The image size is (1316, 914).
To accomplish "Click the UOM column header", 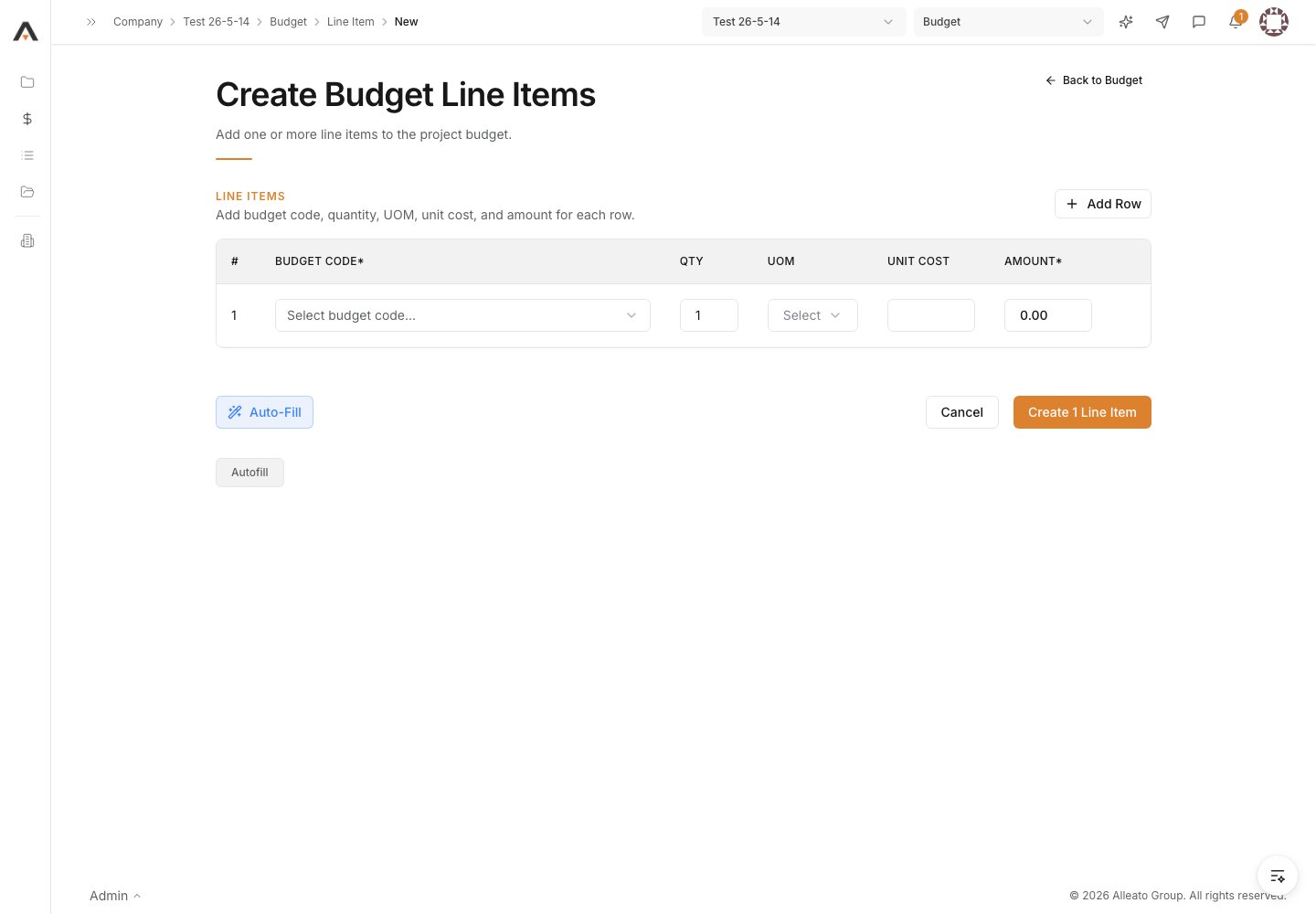I will (x=781, y=261).
